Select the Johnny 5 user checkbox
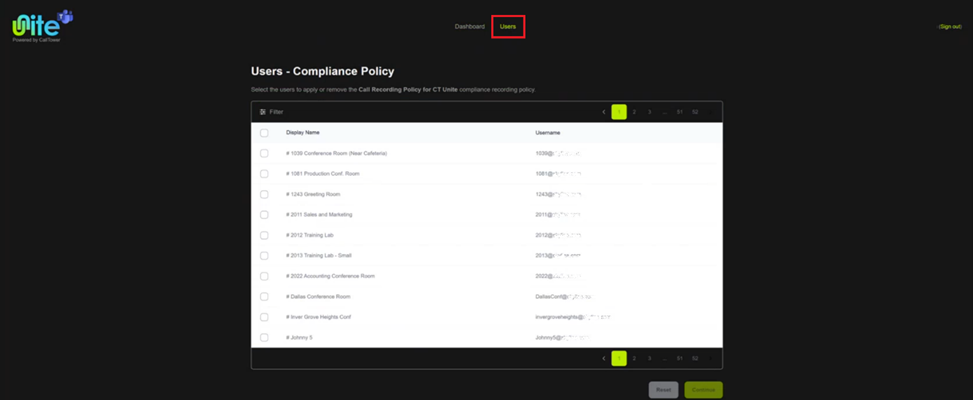Viewport: 973px width, 400px height. coord(264,337)
